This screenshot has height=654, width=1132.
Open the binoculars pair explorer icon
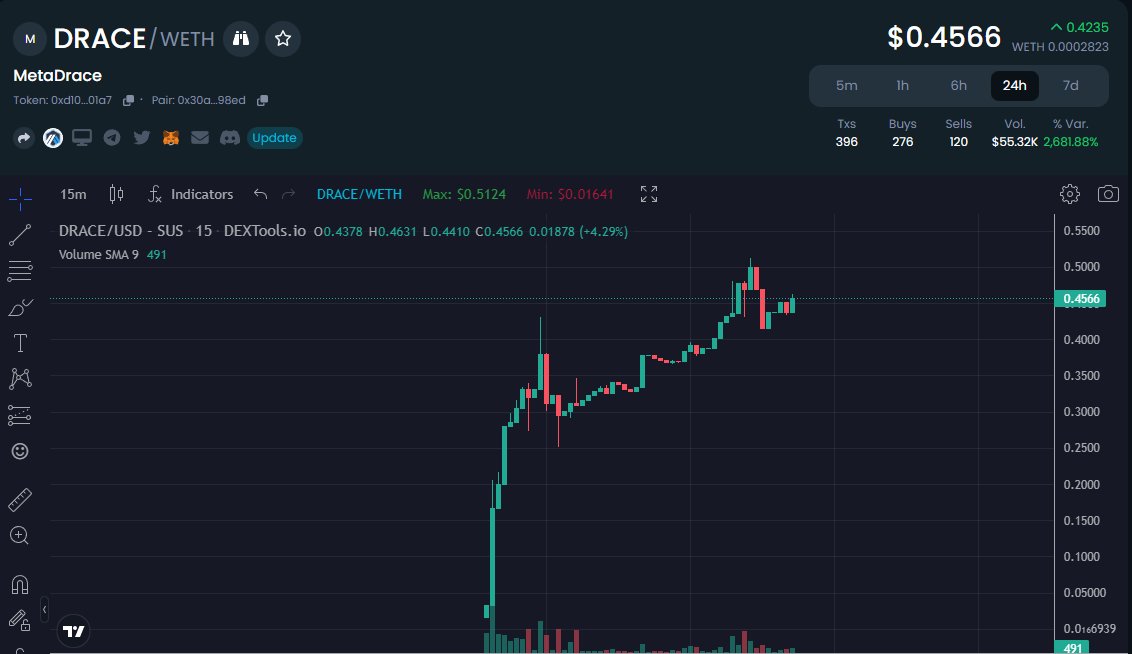pos(240,39)
